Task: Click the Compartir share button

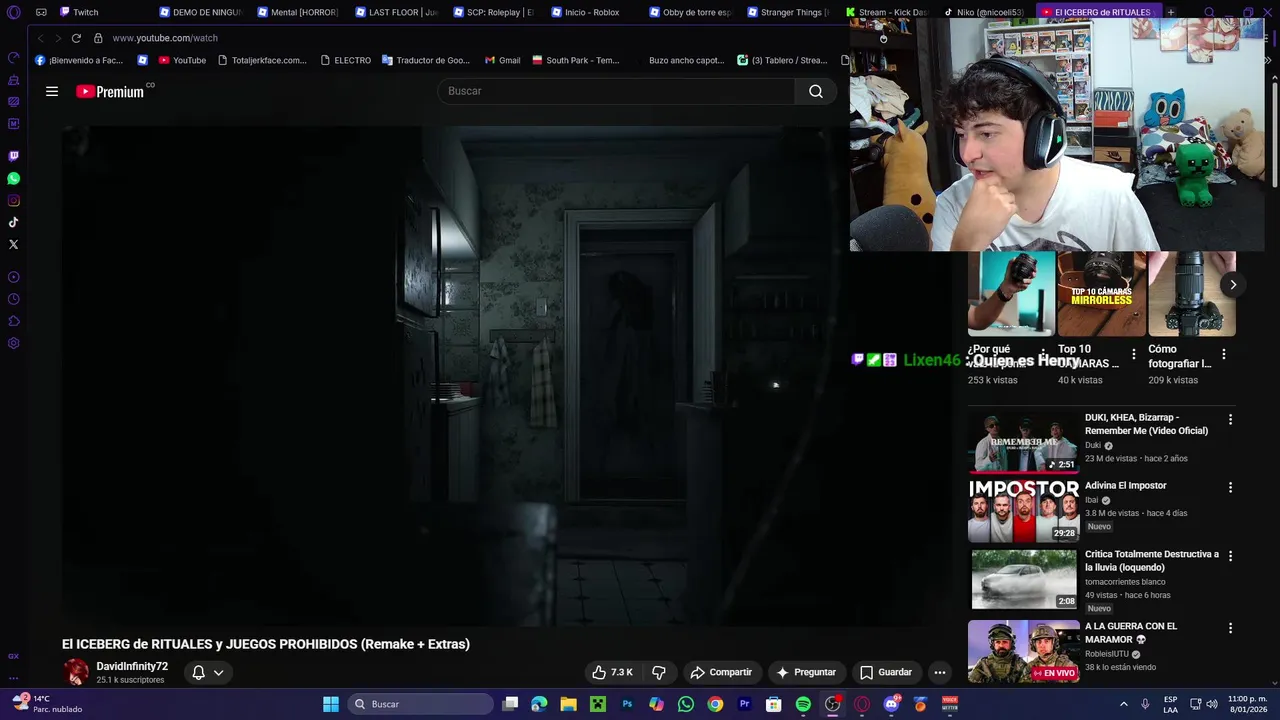Action: (x=721, y=672)
